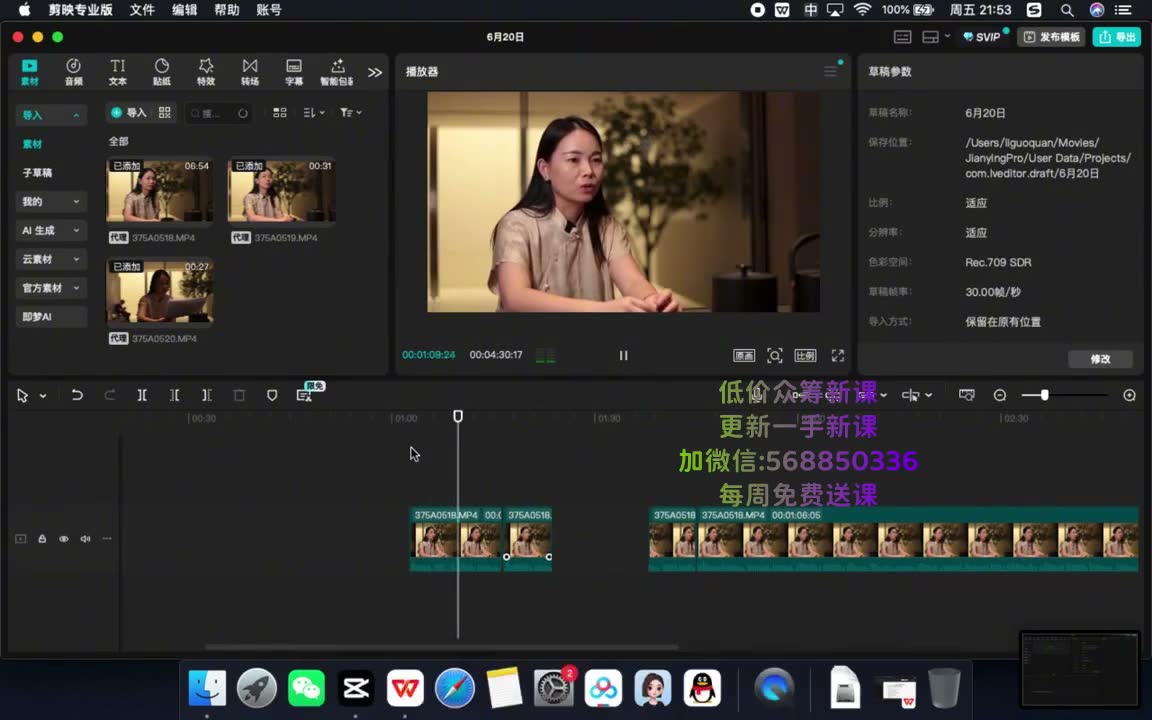Viewport: 1152px width, 720px height.
Task: Click the 导入 import button
Action: tap(129, 112)
